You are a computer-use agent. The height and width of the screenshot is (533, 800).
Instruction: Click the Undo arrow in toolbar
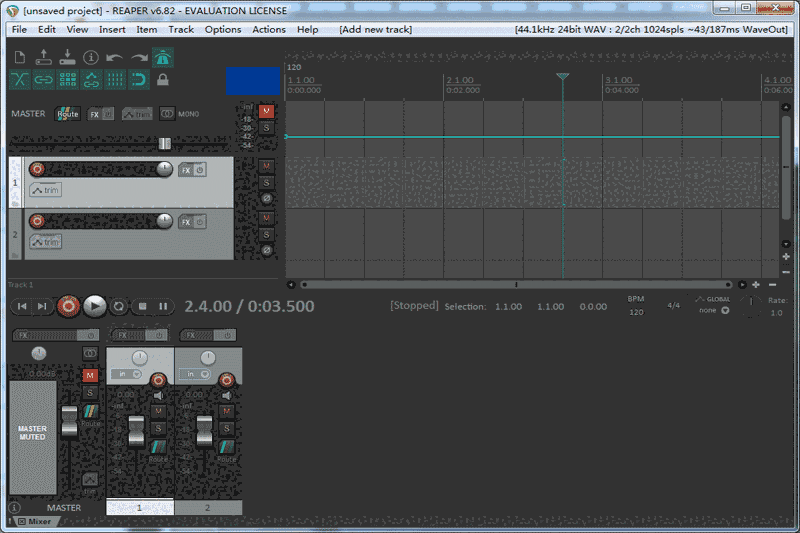point(115,57)
